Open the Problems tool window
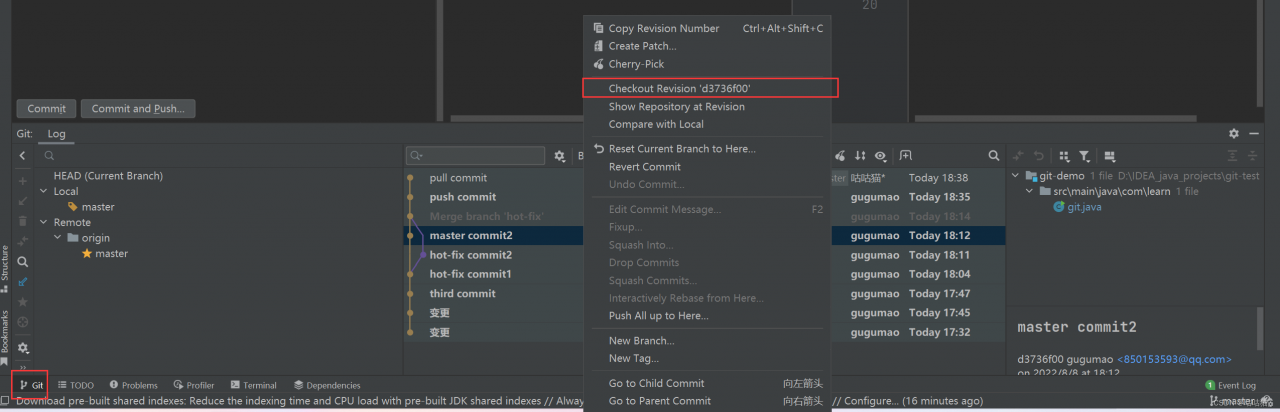 pos(133,385)
